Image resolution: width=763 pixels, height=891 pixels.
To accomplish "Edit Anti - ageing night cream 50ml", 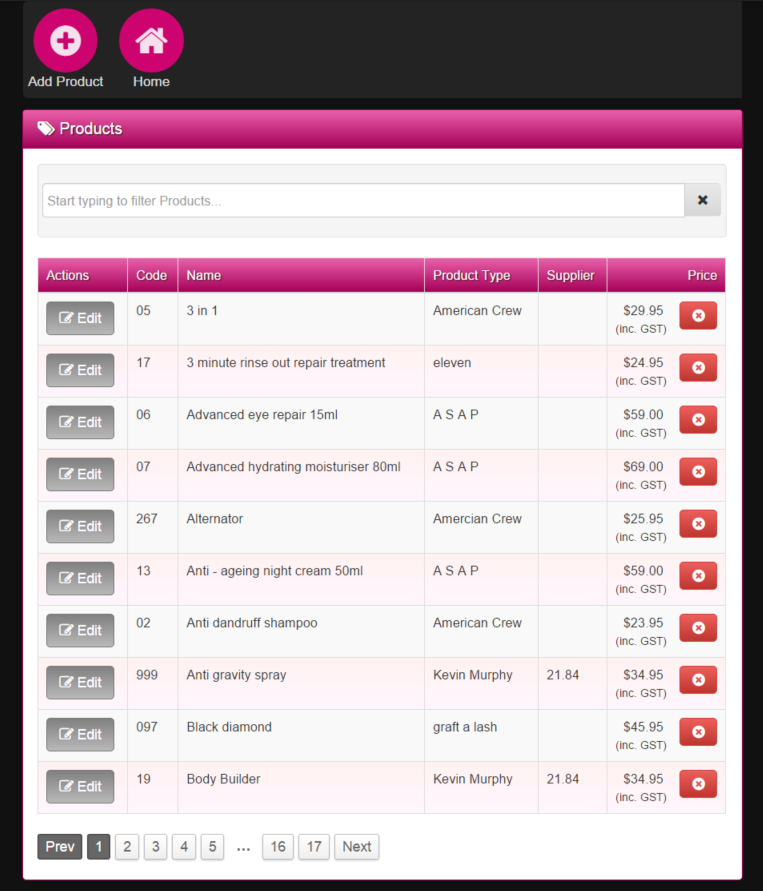I will point(80,578).
